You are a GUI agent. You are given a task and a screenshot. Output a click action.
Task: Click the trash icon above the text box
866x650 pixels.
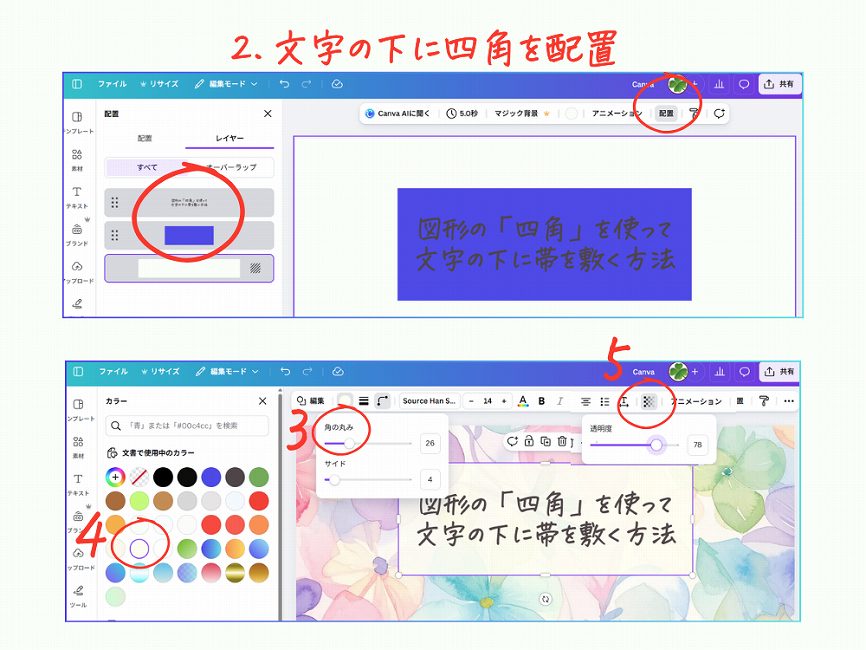coord(562,441)
